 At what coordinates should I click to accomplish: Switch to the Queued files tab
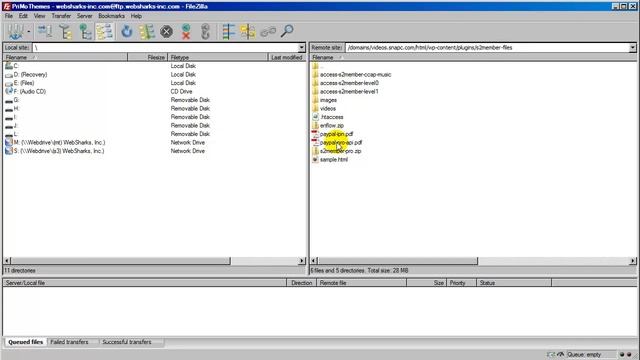(25, 342)
